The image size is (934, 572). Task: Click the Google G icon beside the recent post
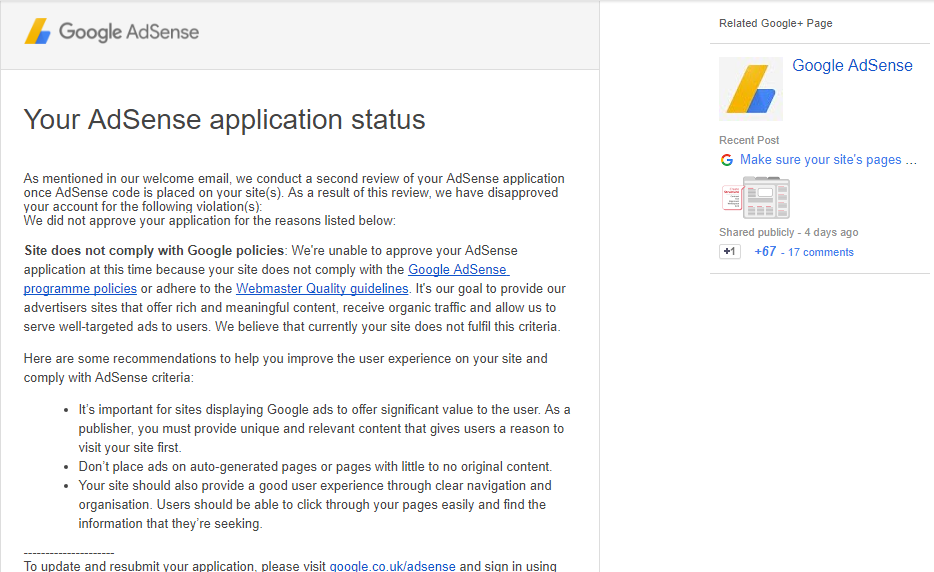[726, 160]
